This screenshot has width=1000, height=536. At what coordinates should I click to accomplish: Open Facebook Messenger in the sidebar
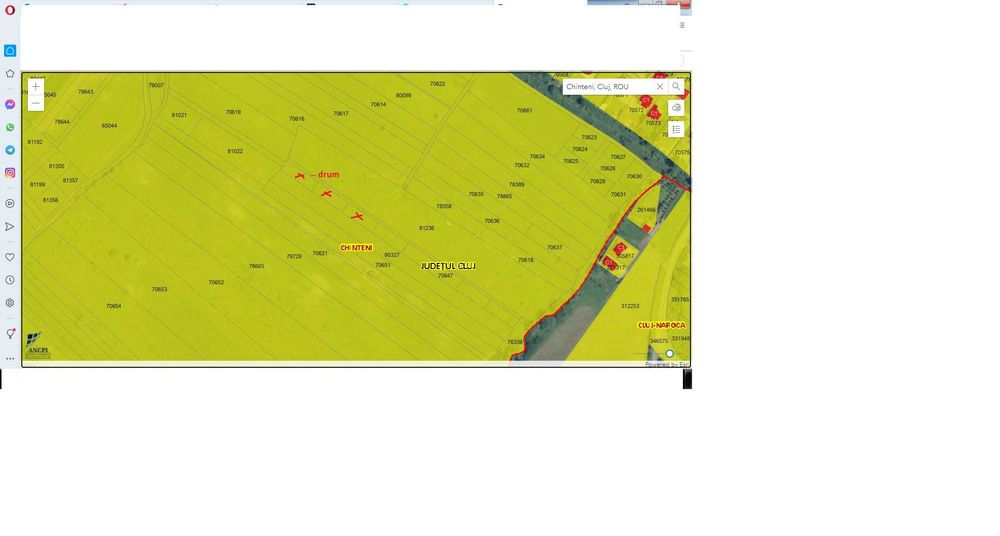click(x=10, y=104)
